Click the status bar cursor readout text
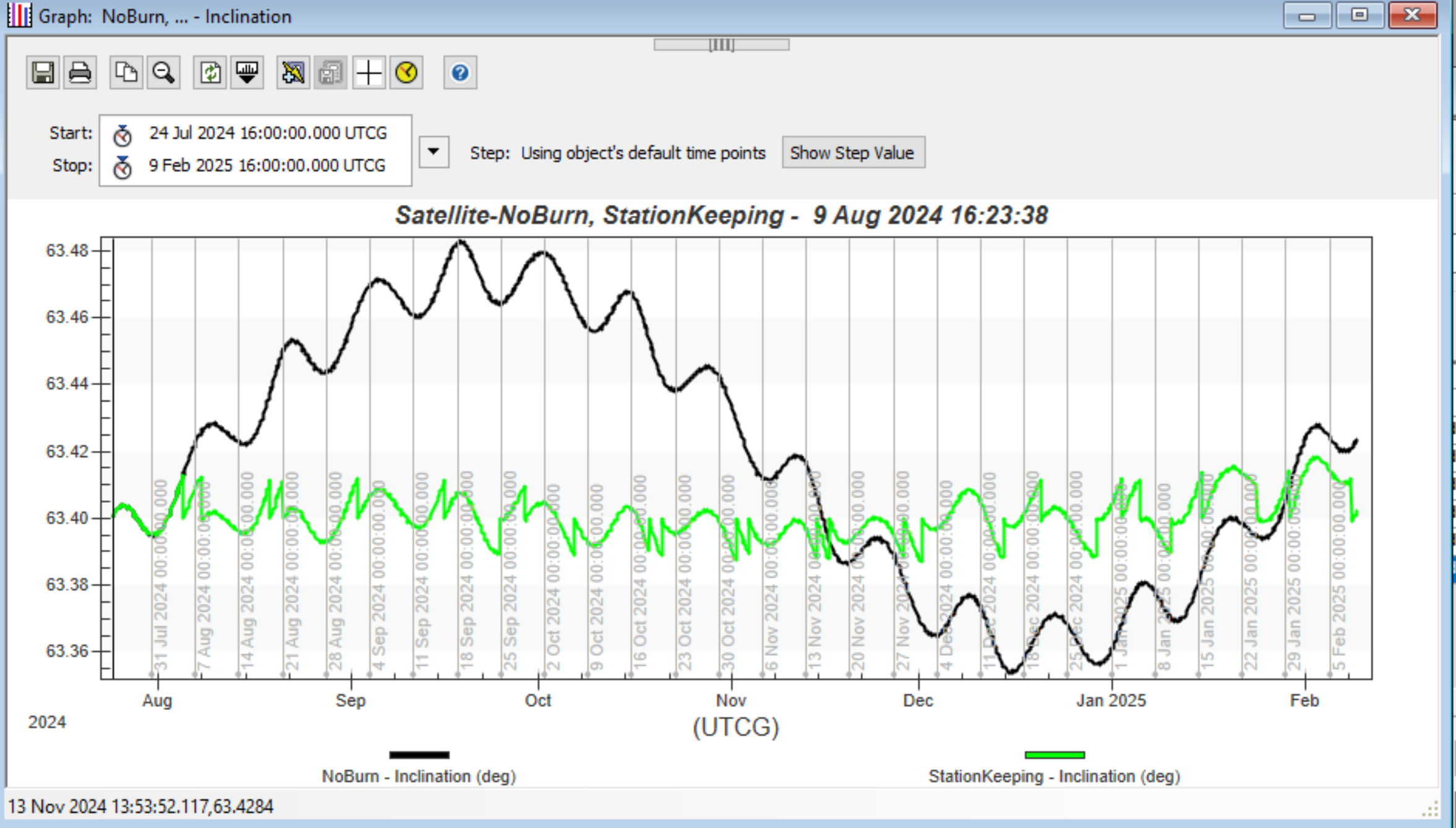 (141, 806)
